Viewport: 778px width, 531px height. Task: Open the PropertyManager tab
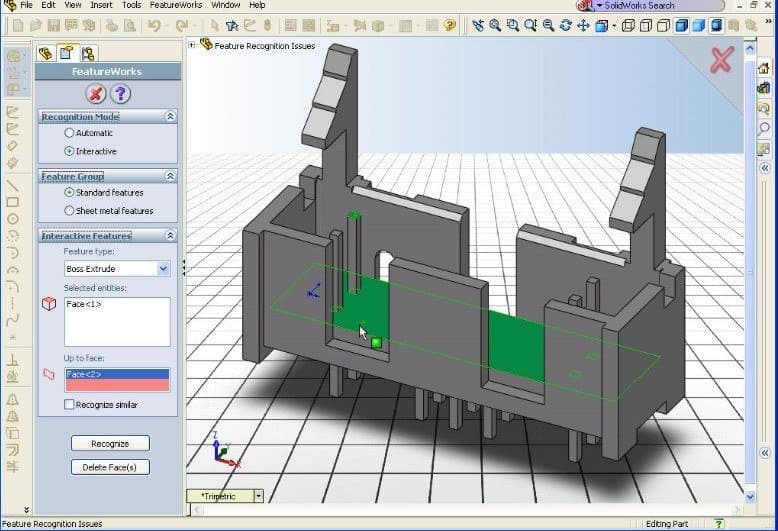66,53
